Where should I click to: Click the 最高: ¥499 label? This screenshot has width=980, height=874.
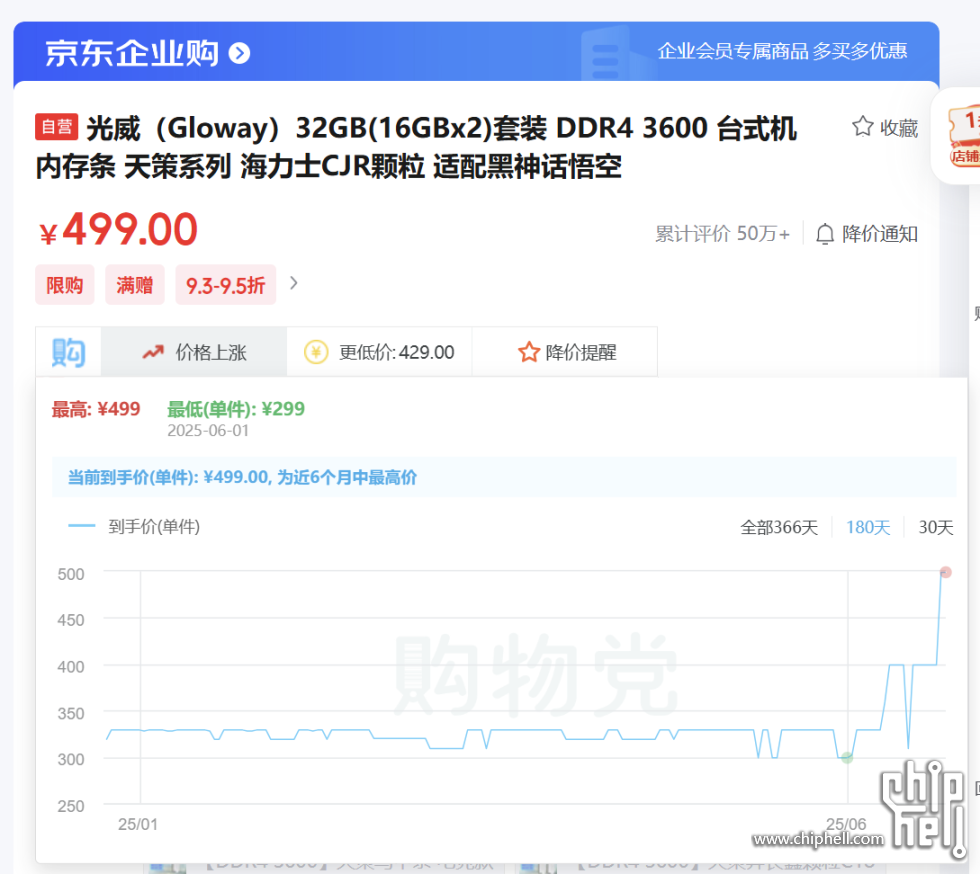(96, 409)
